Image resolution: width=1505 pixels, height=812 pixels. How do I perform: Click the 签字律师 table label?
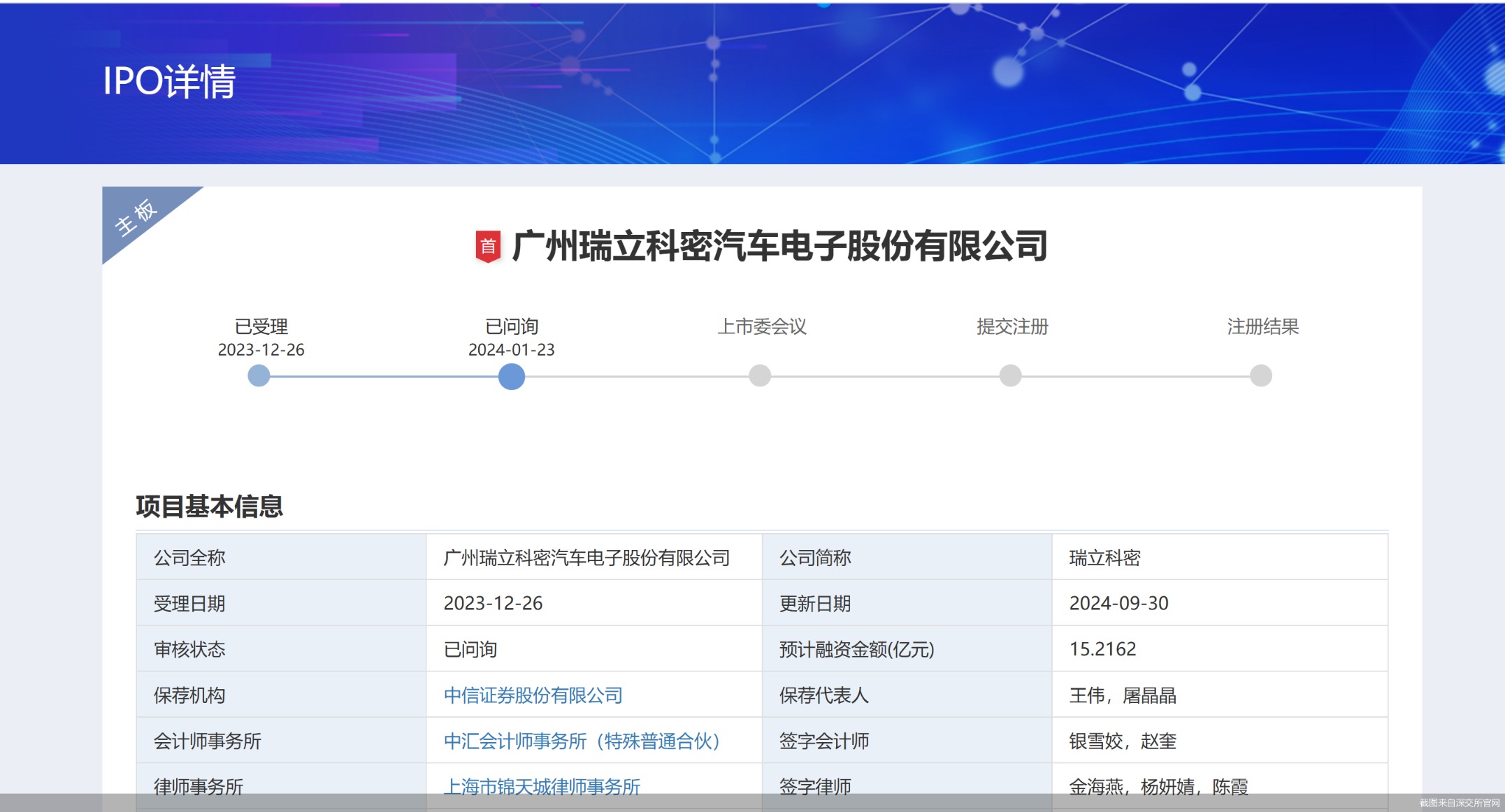815,787
